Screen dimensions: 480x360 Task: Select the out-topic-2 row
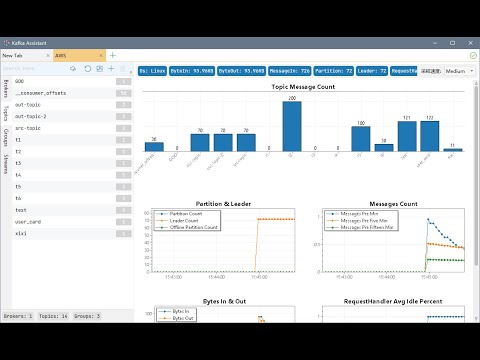pyautogui.click(x=73, y=116)
